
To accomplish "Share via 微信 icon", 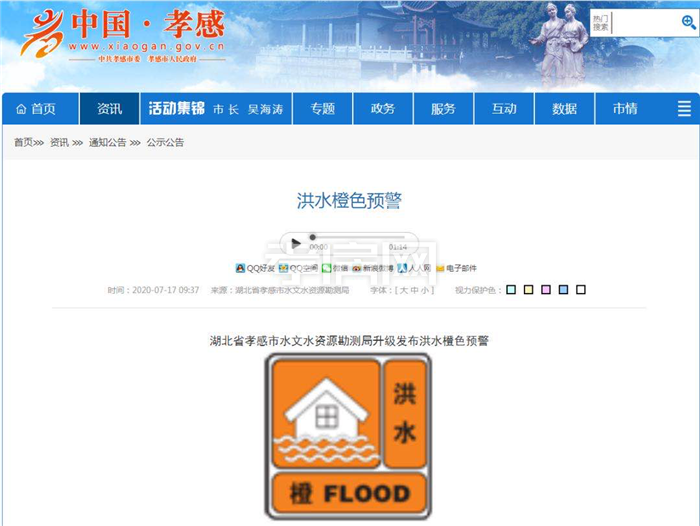I will (326, 268).
